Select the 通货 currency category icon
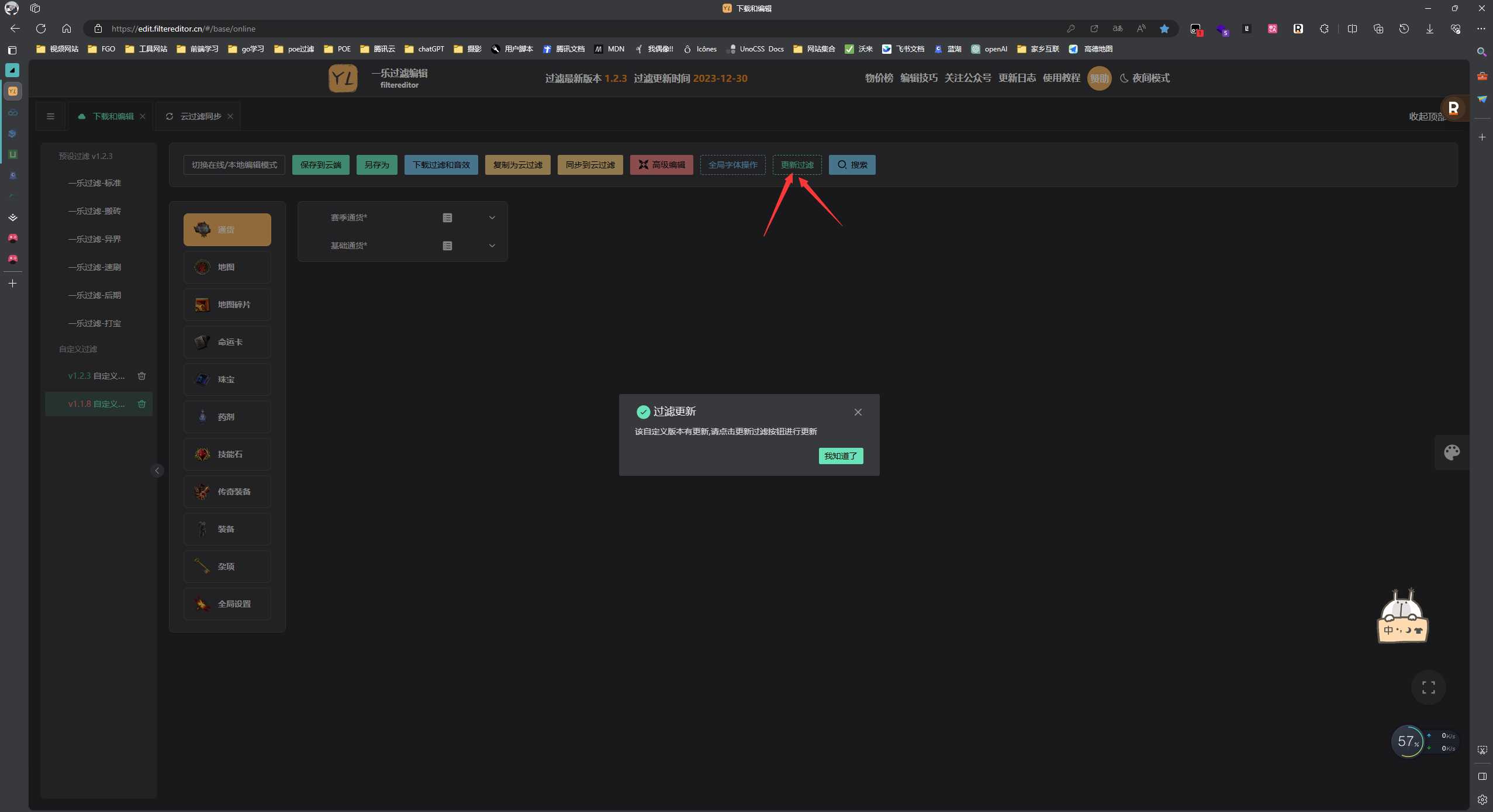 pos(203,229)
